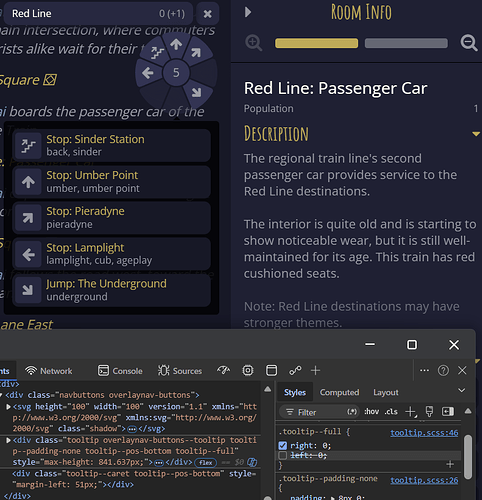The width and height of the screenshot is (482, 500).
Task: Click the zoom in magnifier icon
Action: [x=253, y=43]
